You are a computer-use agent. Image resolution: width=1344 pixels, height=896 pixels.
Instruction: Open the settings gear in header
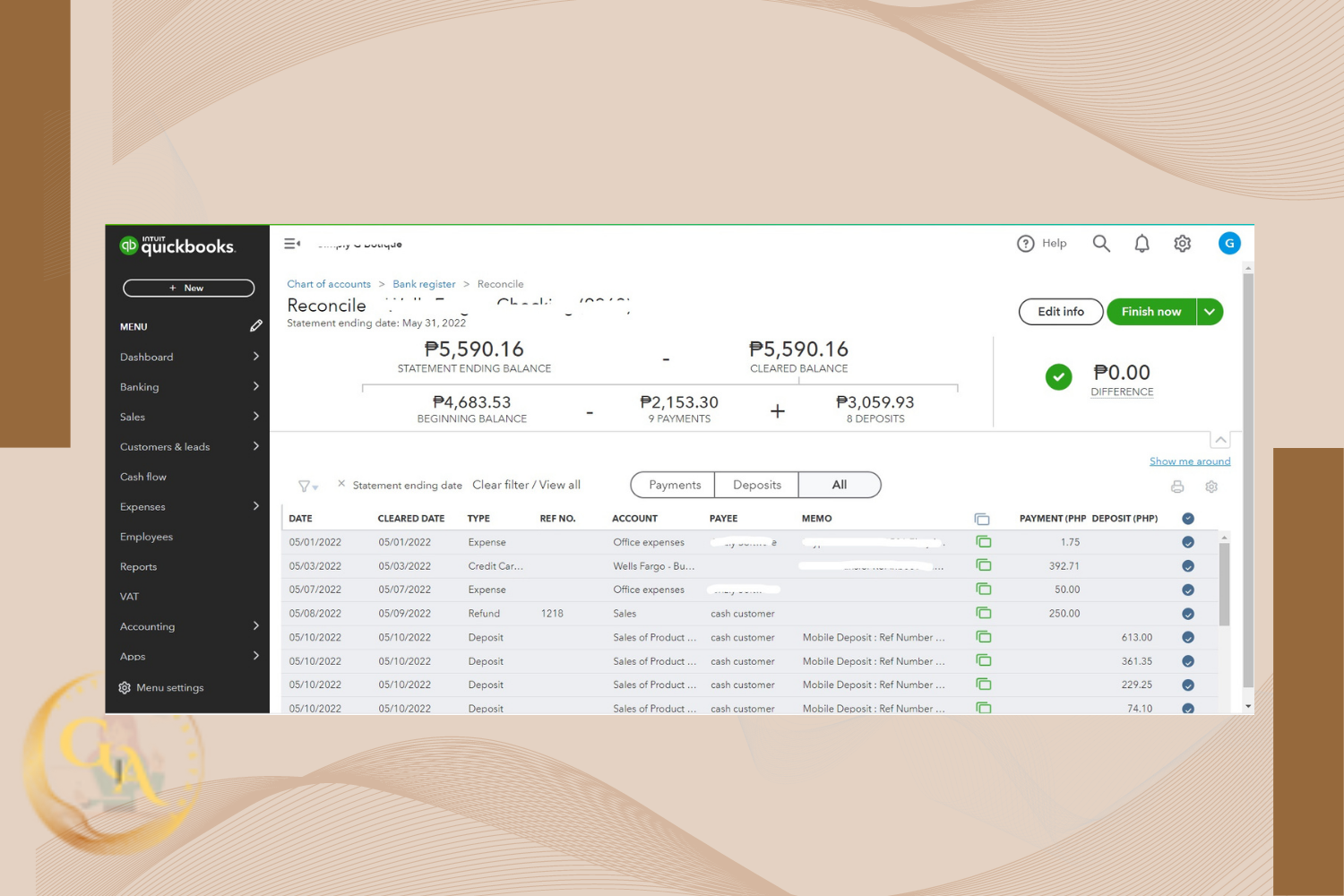(x=1183, y=244)
